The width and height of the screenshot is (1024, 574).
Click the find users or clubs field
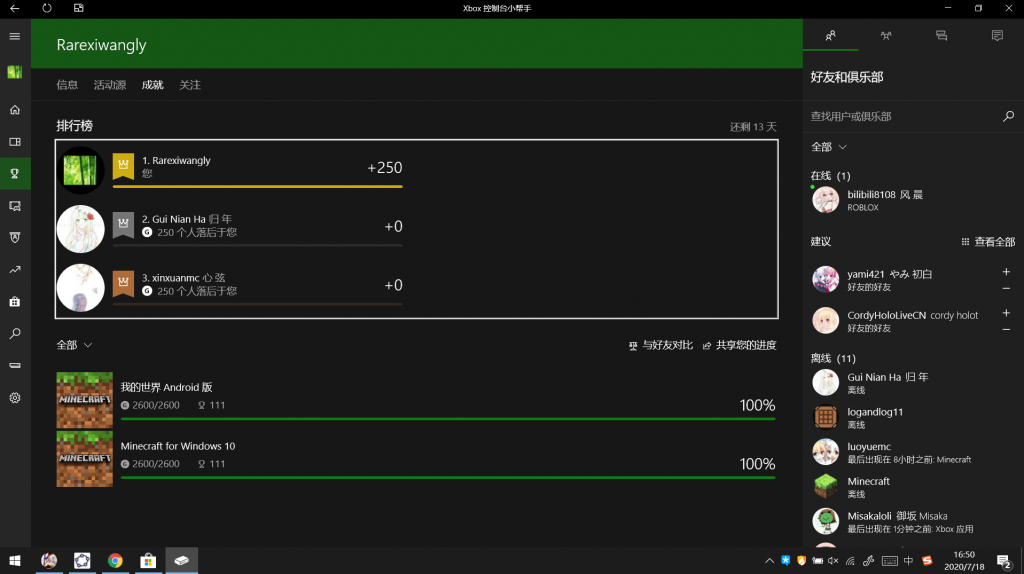[x=904, y=116]
